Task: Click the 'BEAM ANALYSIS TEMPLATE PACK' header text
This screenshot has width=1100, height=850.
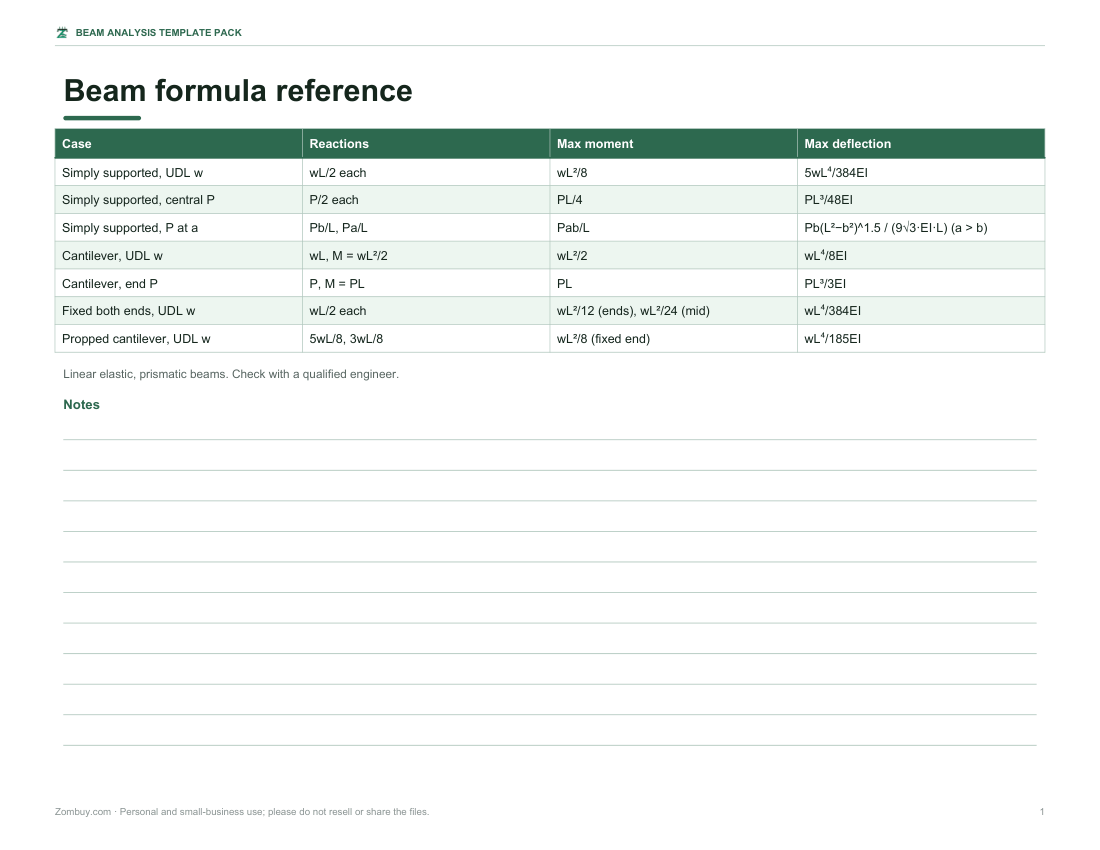Action: pos(159,33)
